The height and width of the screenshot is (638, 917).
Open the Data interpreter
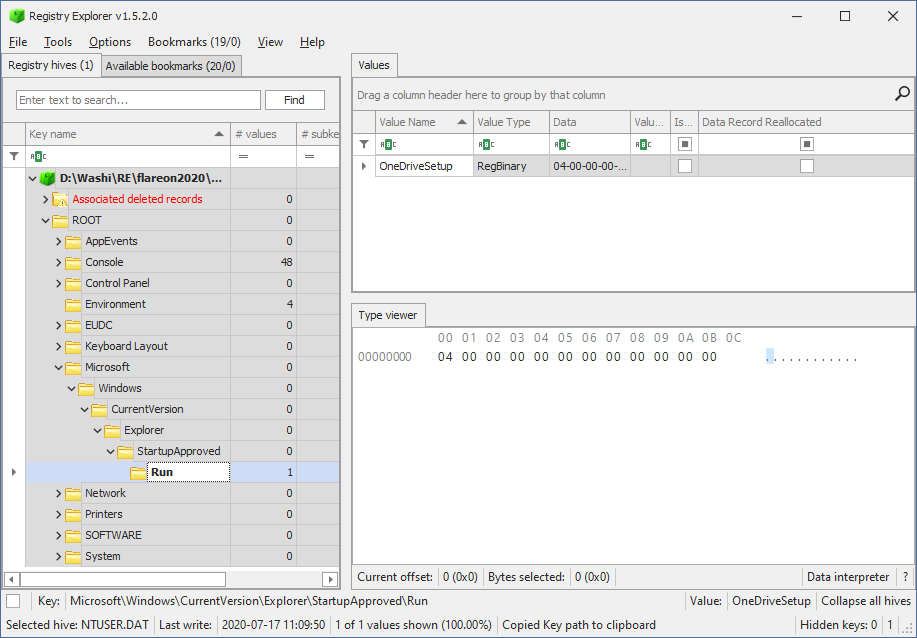click(848, 577)
